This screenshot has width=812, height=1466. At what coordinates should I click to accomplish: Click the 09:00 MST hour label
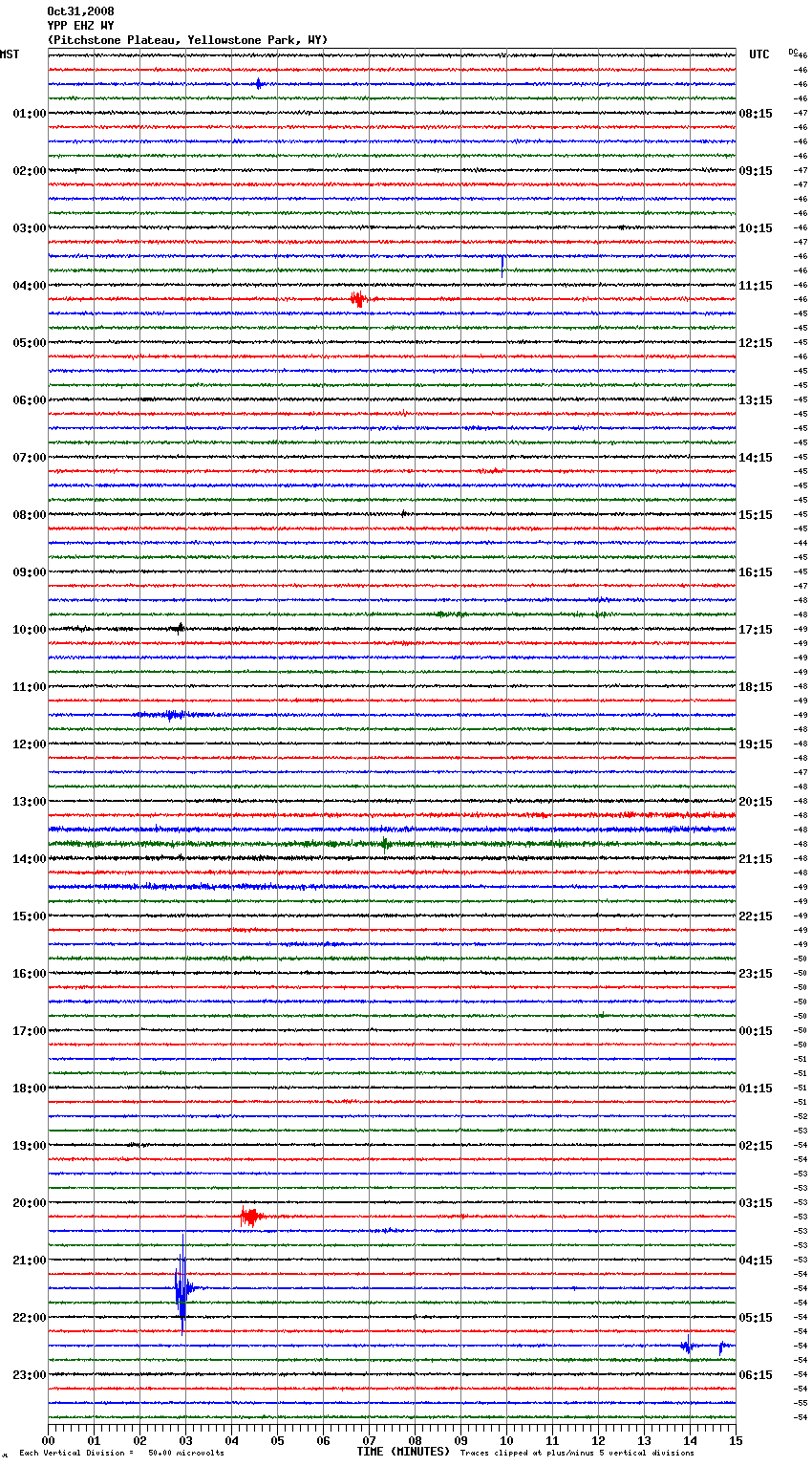(30, 572)
